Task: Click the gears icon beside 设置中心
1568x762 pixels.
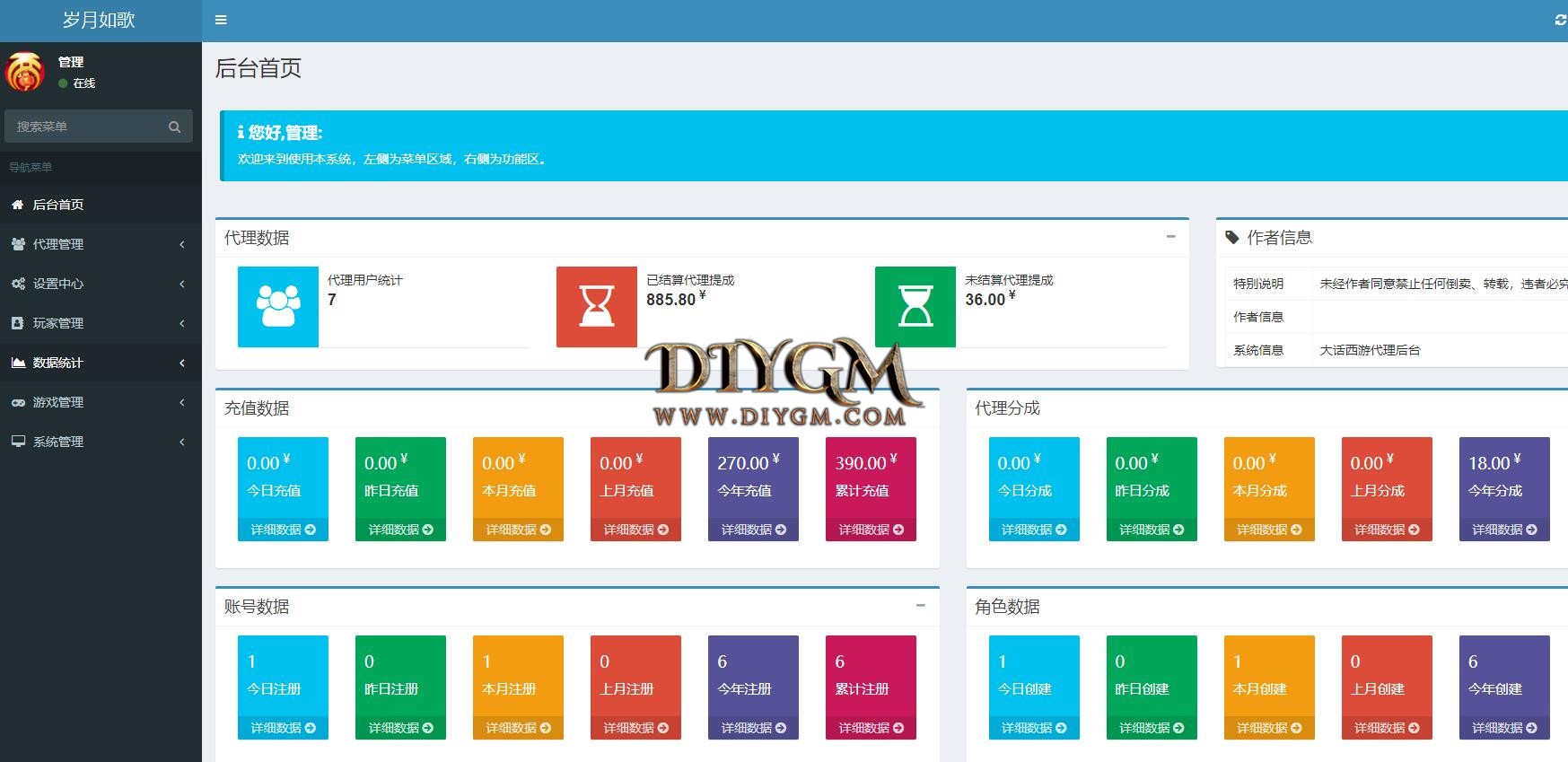Action: tap(18, 284)
